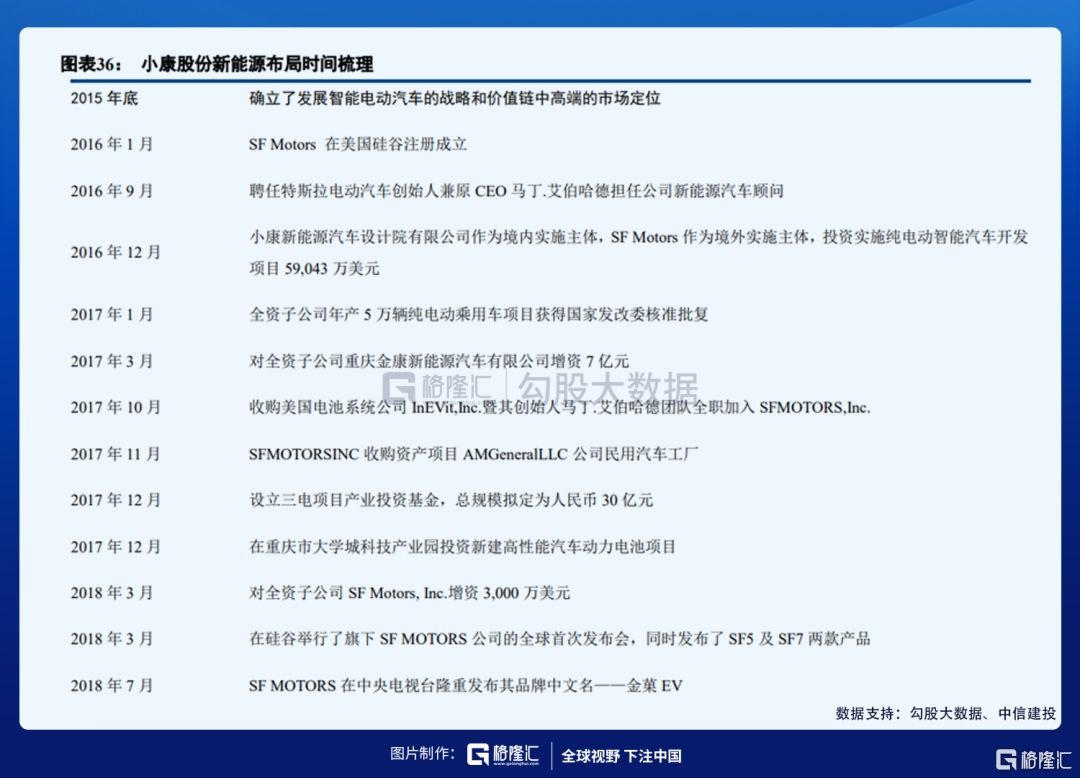Click the text 设立三电项目产业投资基金 line
Image resolution: width=1080 pixels, height=778 pixels.
point(451,501)
